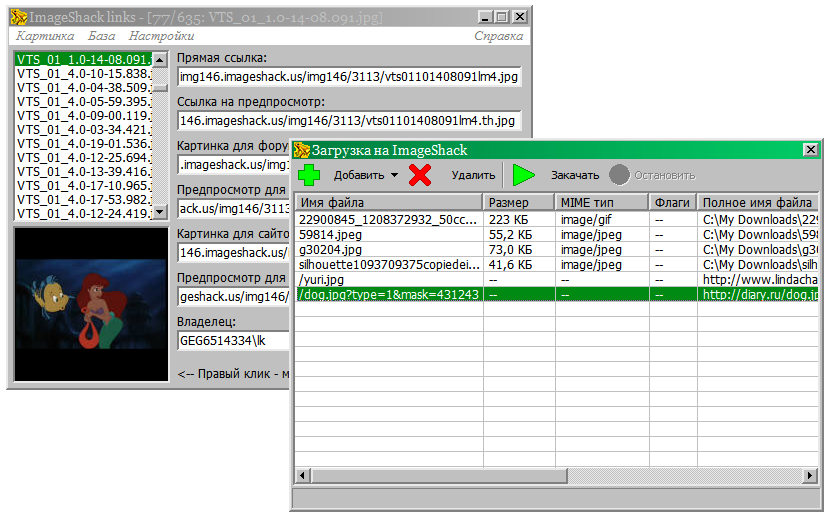Click the Закачать button label

click(x=575, y=175)
